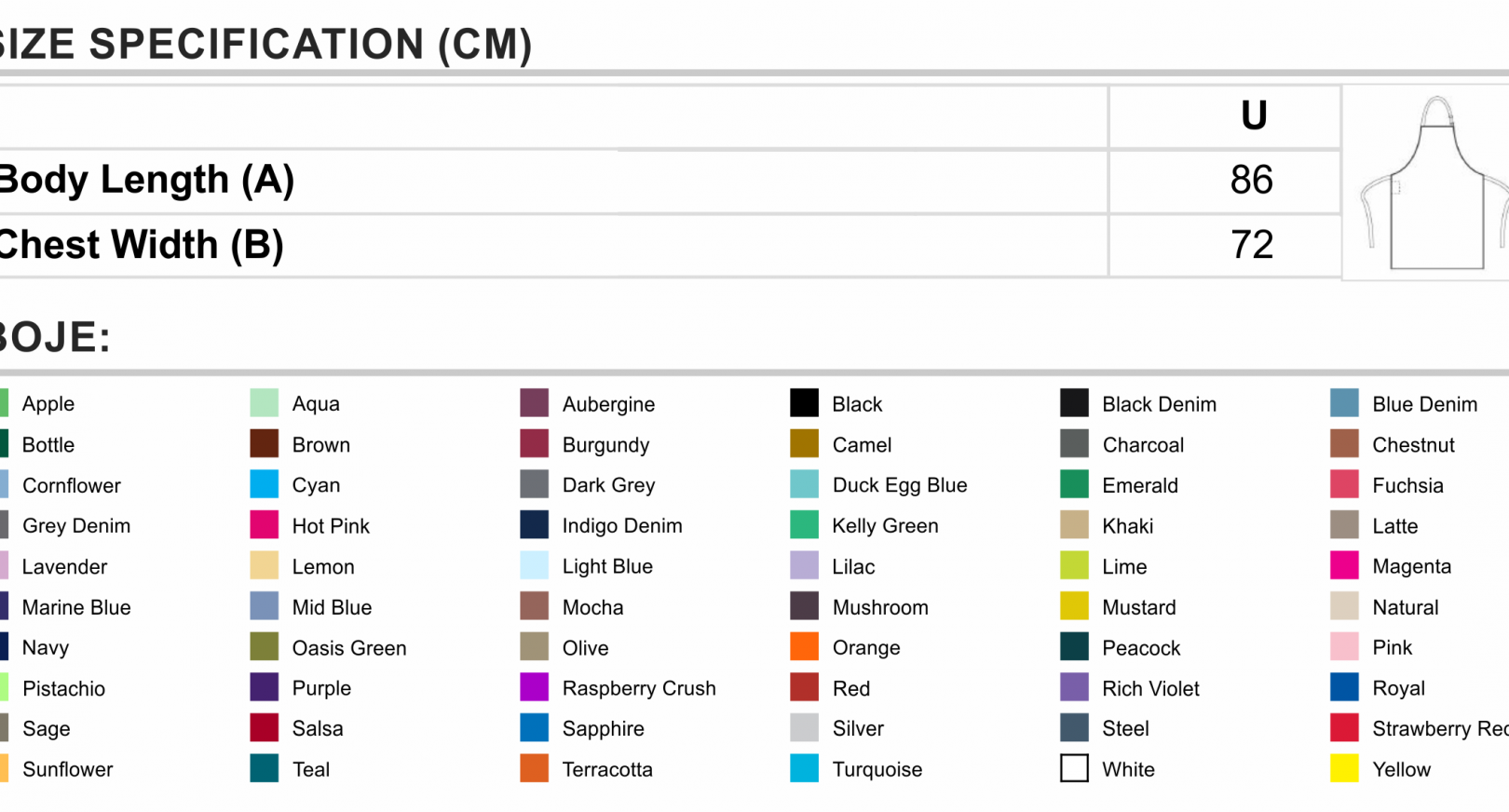
Task: Pick the Black Denim swatch
Action: coord(1075,403)
